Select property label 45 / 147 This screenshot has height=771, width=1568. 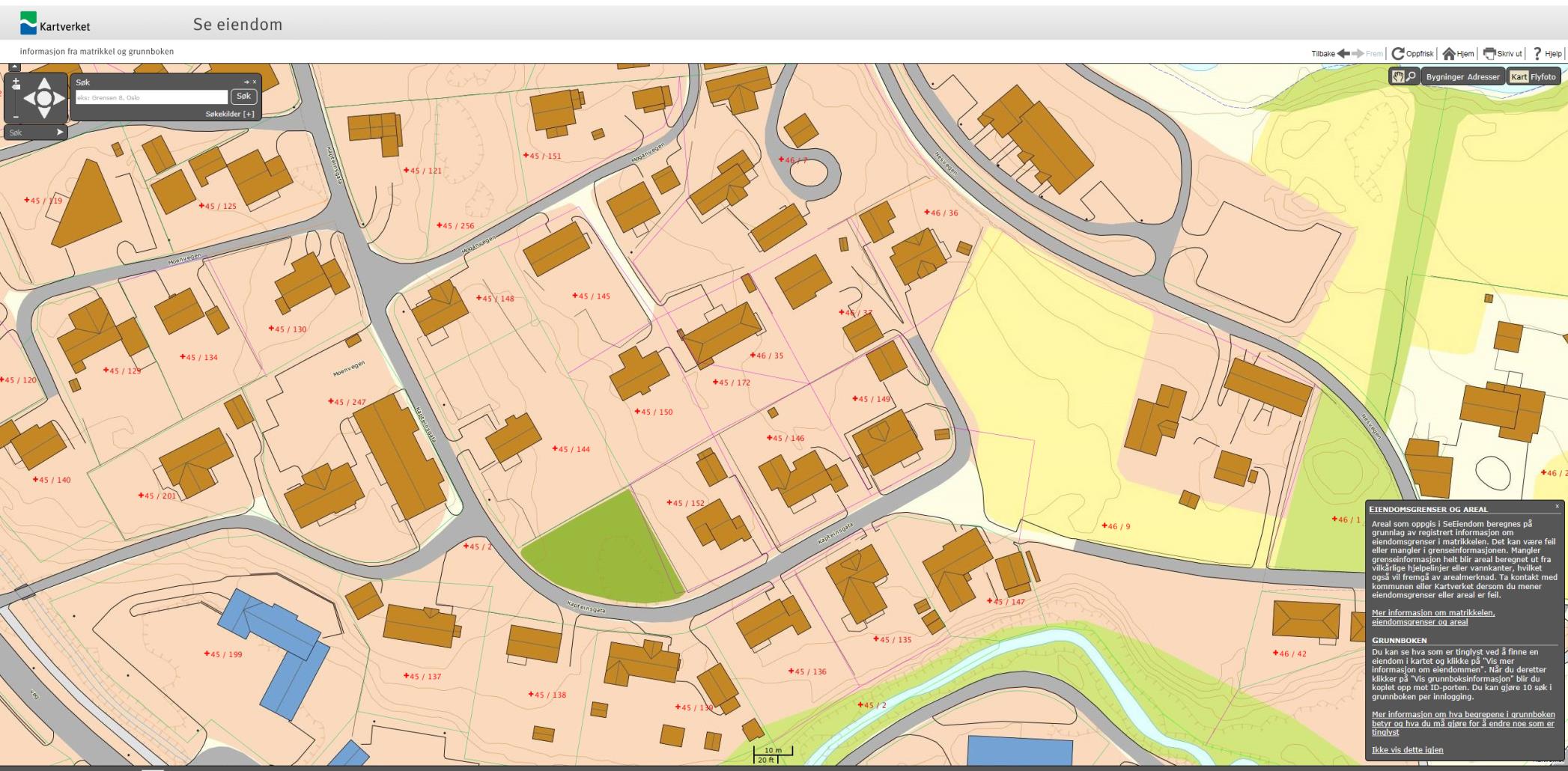coord(1006,602)
